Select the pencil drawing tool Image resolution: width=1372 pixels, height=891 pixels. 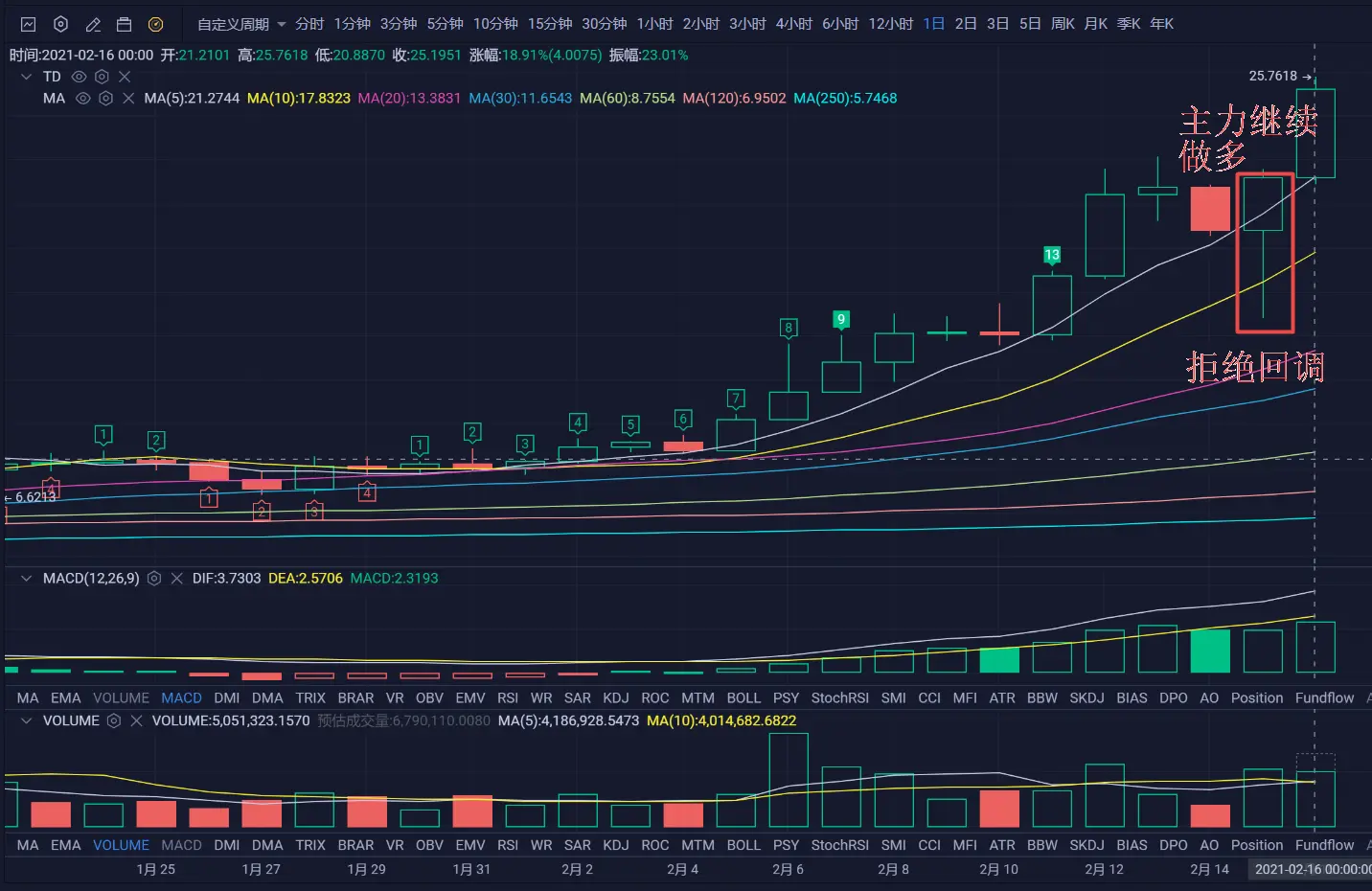[x=93, y=24]
